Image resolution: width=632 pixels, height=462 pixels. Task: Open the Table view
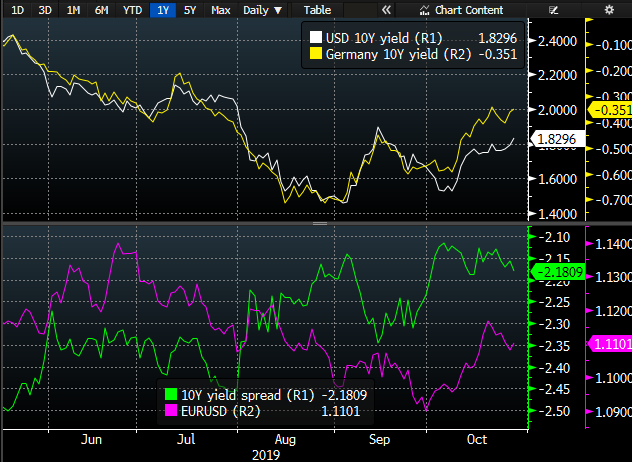coord(317,10)
